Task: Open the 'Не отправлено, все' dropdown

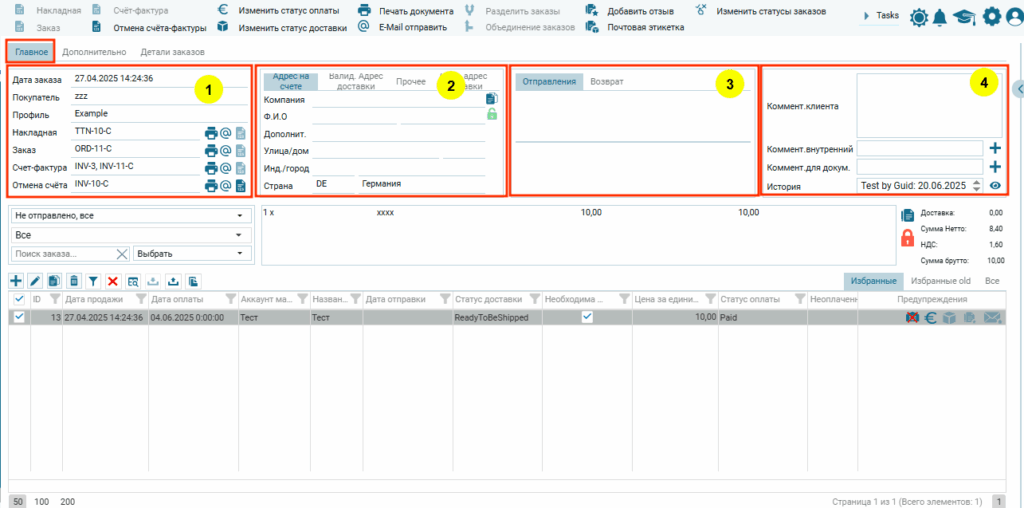Action: pyautogui.click(x=129, y=215)
